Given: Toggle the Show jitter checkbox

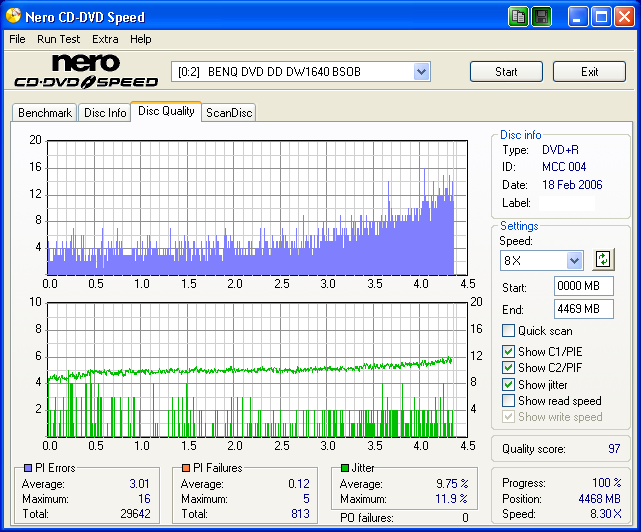Looking at the screenshot, I should (509, 385).
